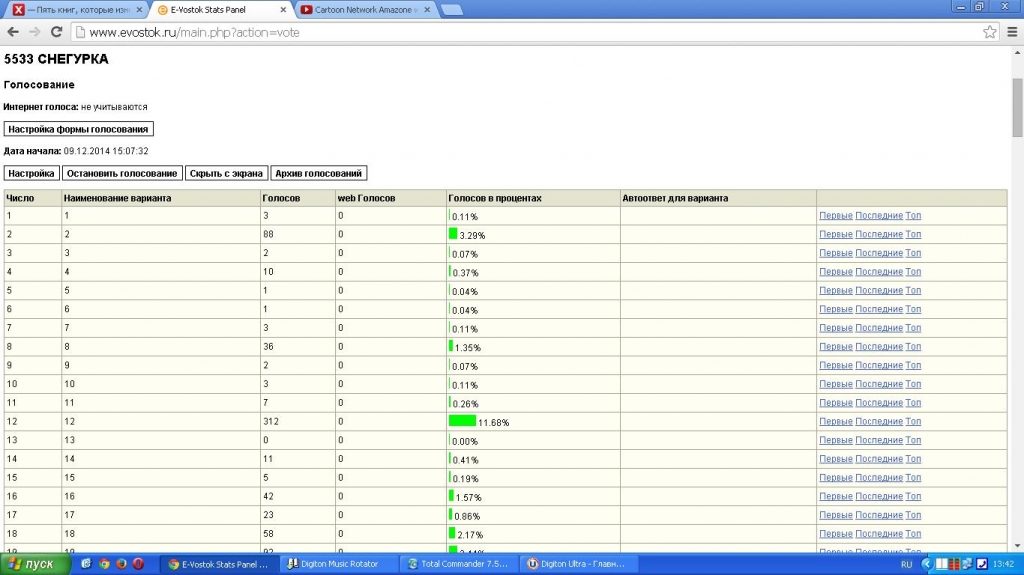The height and width of the screenshot is (575, 1024).
Task: Switch to the Пять книг browser tab
Action: 75,10
